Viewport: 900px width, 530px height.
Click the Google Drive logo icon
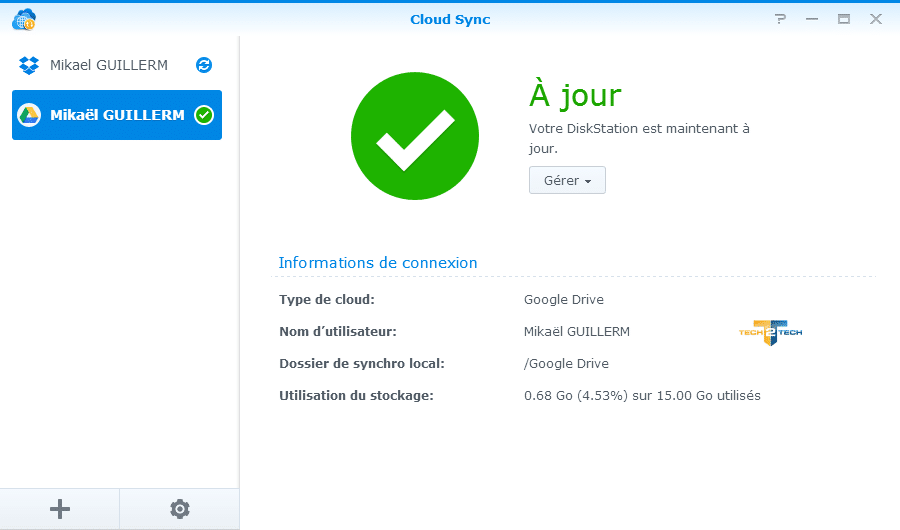point(29,115)
